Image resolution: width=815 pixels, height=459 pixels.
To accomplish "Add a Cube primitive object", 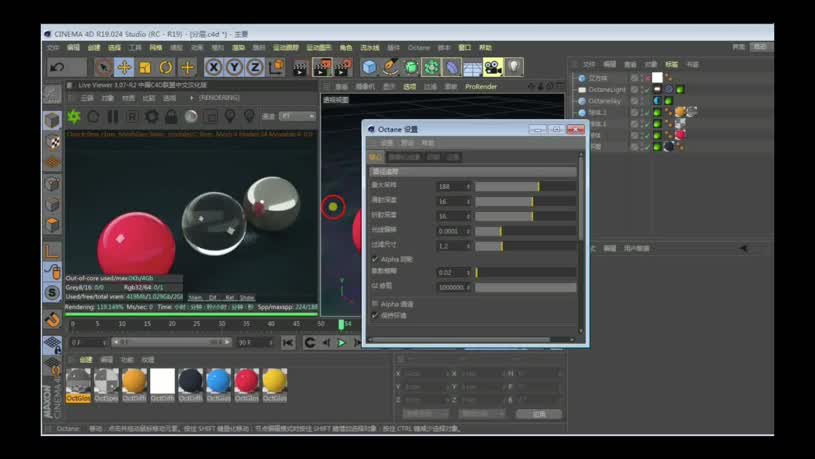I will click(x=369, y=67).
